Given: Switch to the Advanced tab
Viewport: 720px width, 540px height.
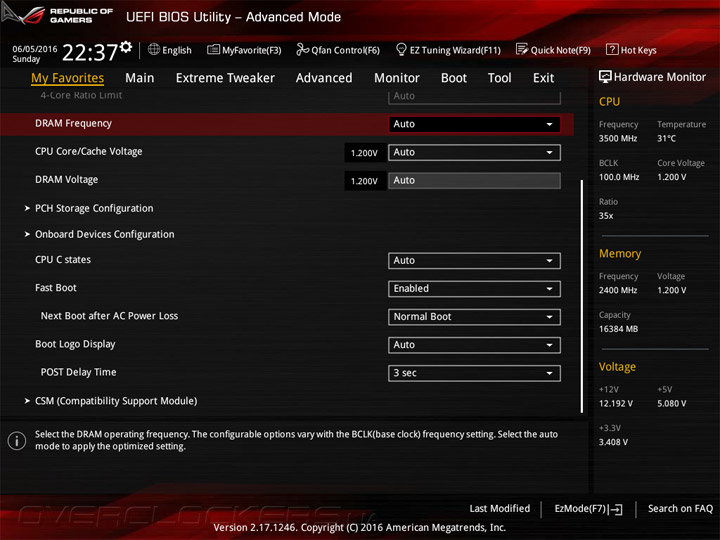Looking at the screenshot, I should (x=324, y=78).
